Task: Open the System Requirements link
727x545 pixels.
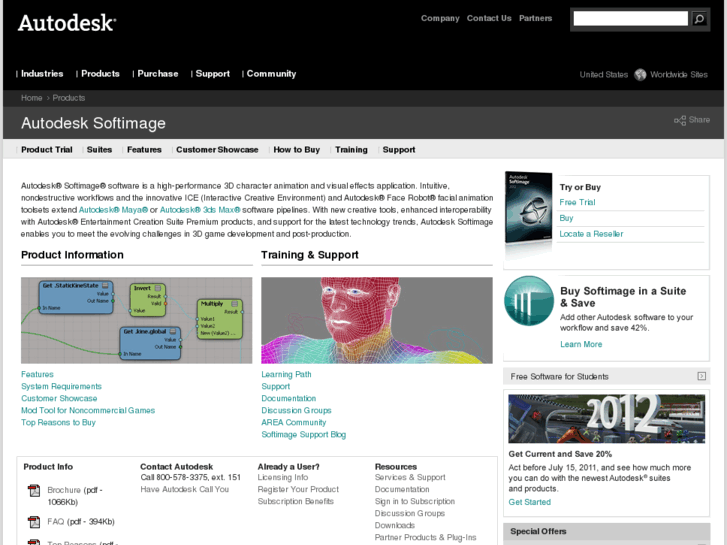Action: click(x=61, y=386)
